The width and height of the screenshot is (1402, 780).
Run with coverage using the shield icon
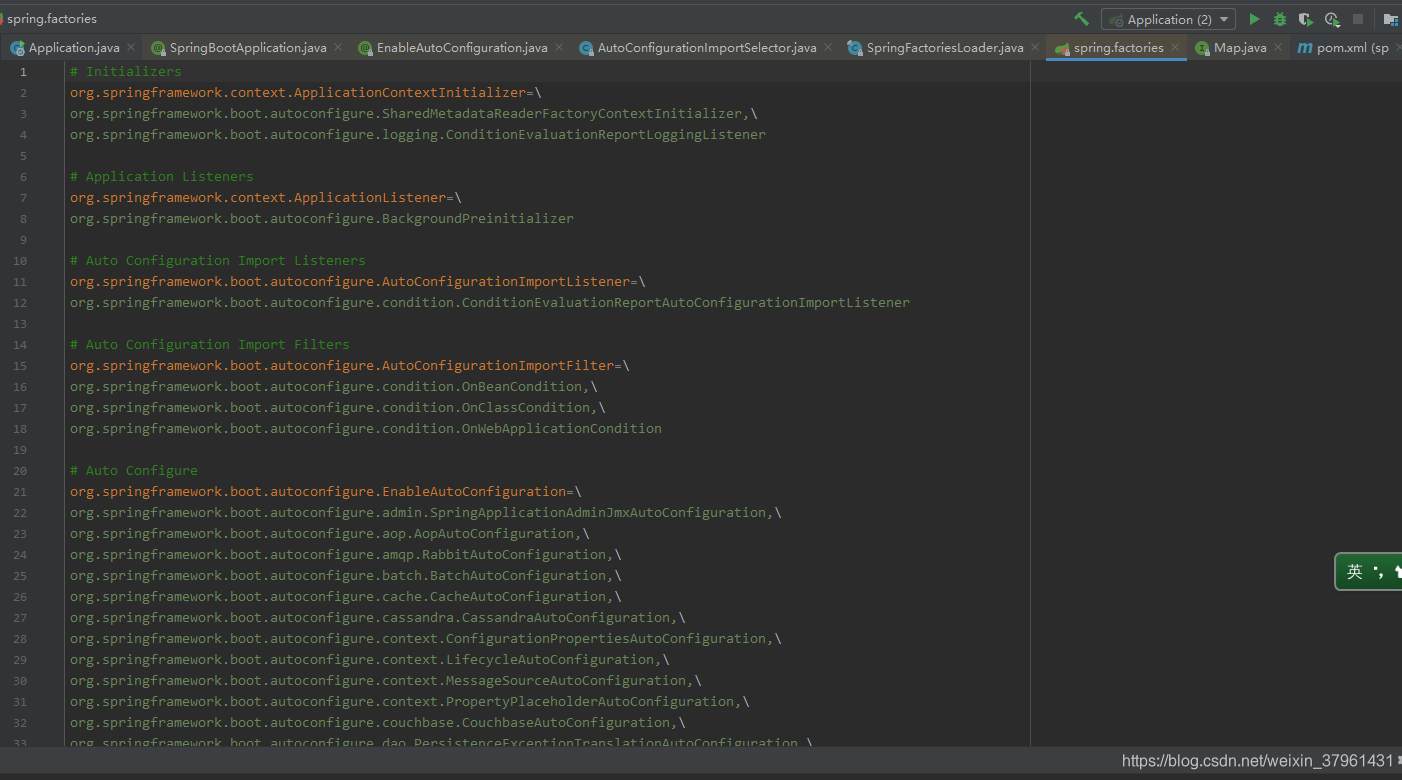coord(1305,19)
